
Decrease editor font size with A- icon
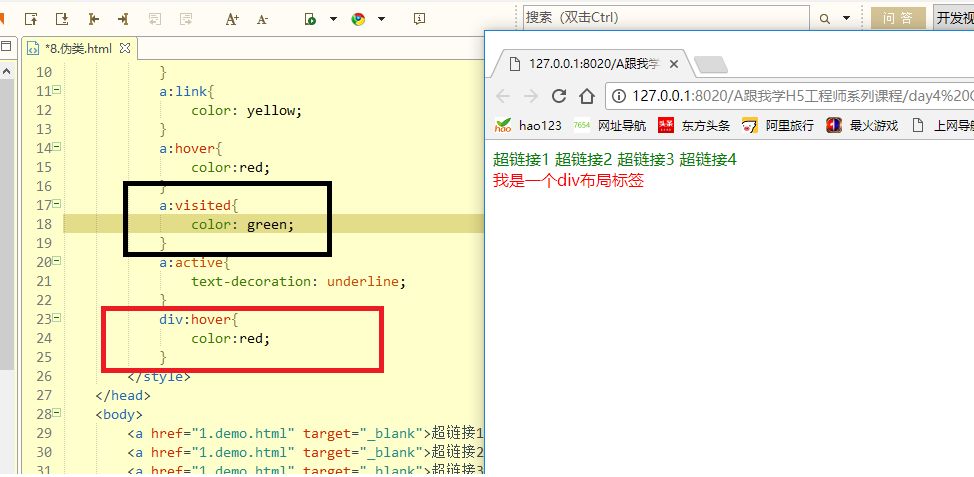tap(262, 19)
